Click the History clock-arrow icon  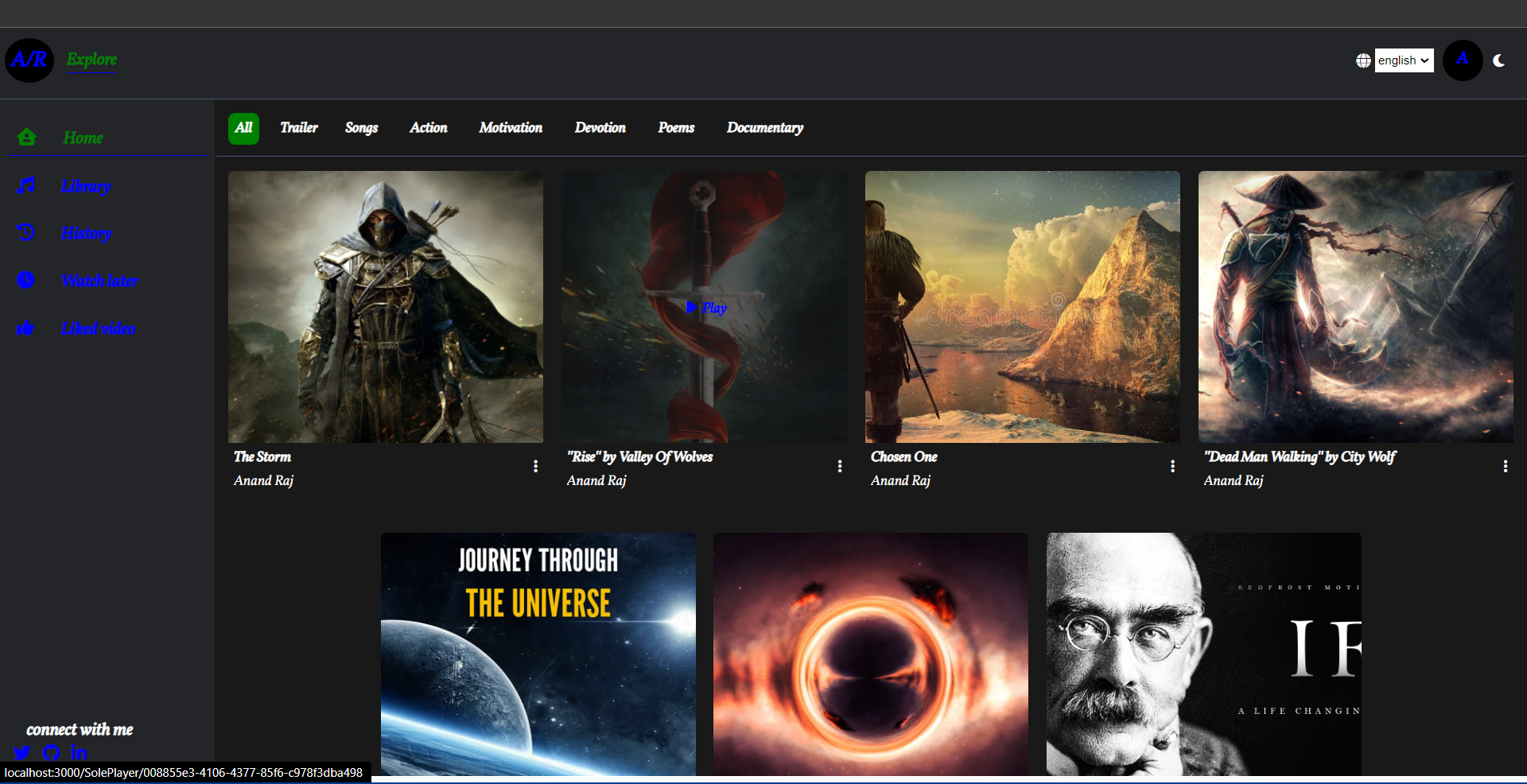pos(26,232)
